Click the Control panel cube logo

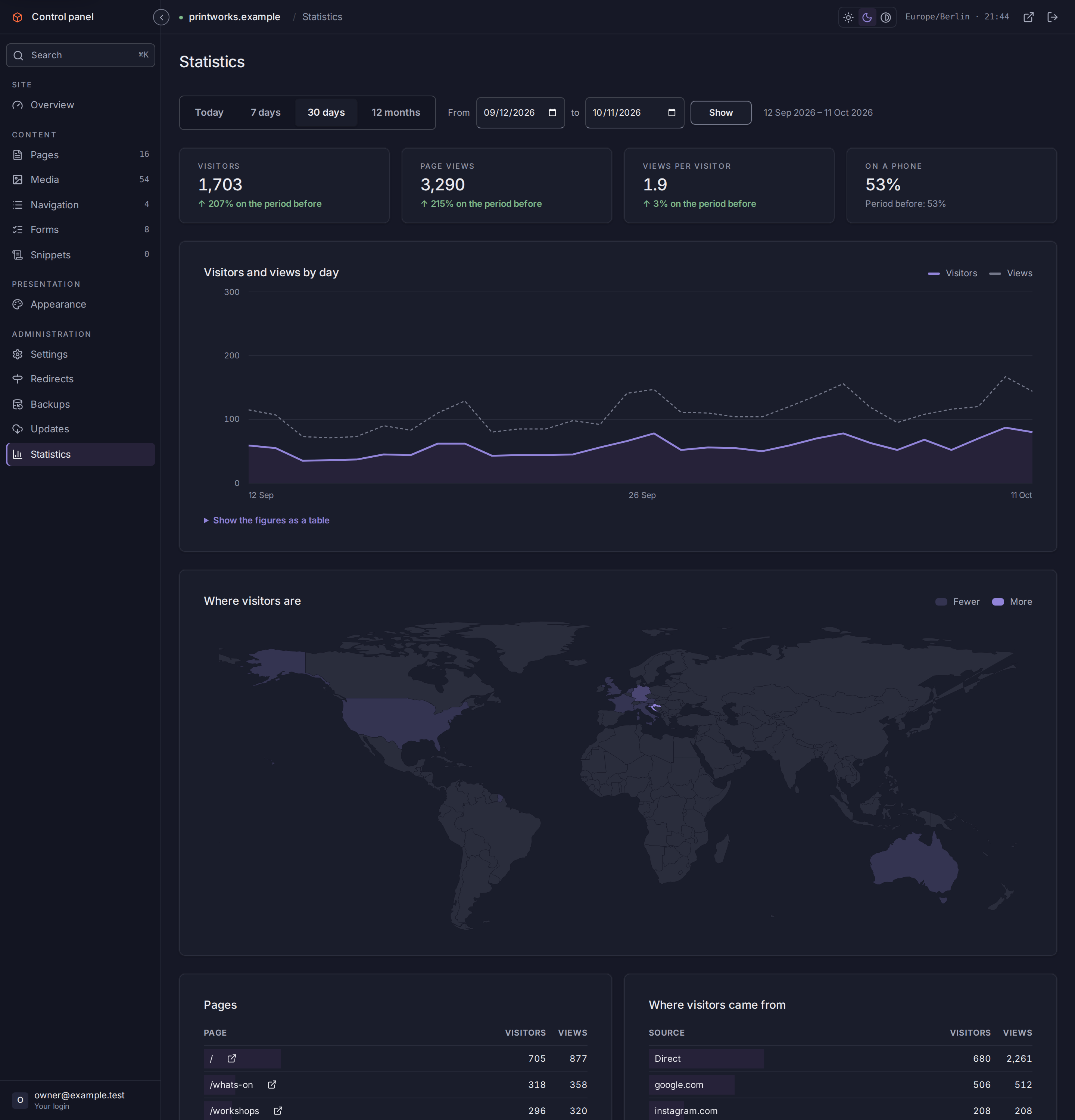click(x=18, y=17)
